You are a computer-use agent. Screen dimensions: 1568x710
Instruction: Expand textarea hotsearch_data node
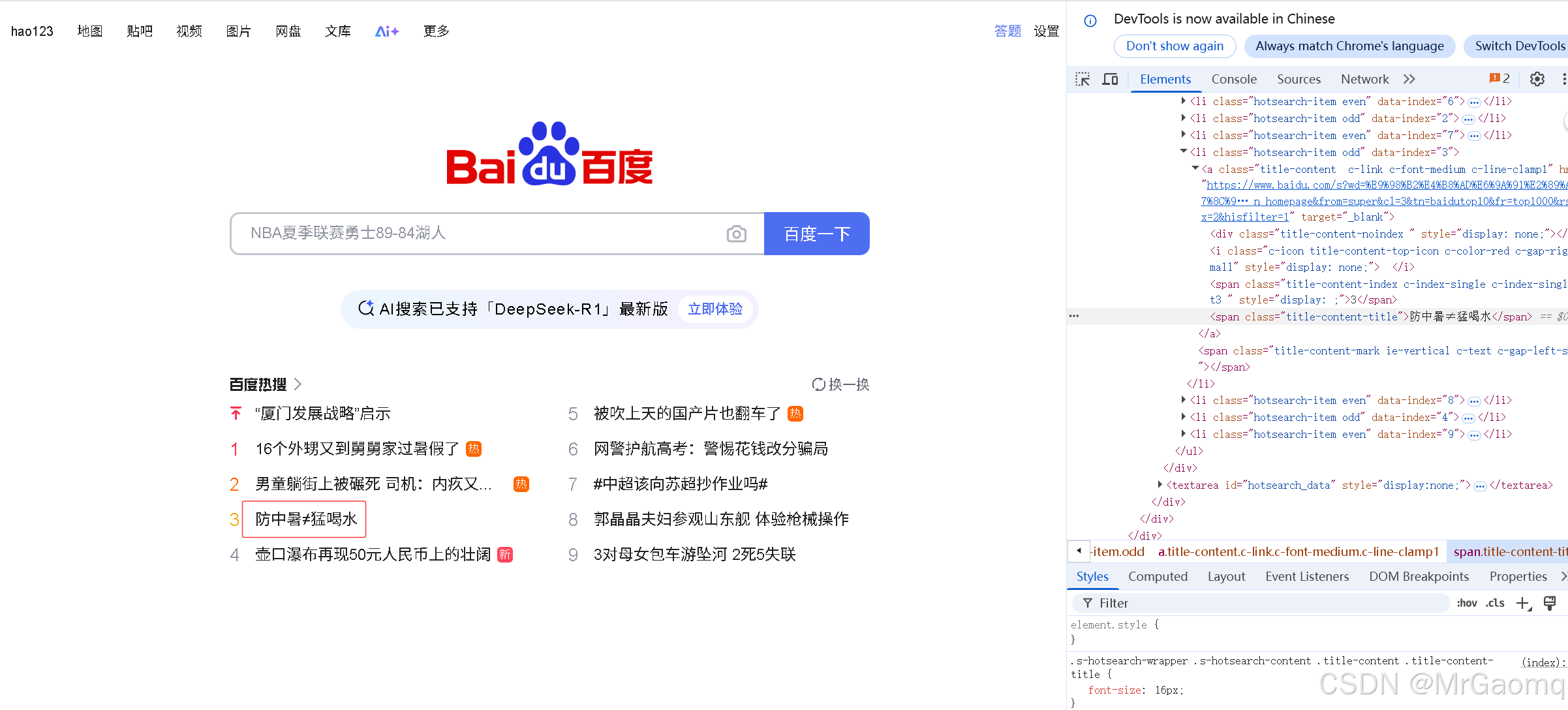point(1160,485)
